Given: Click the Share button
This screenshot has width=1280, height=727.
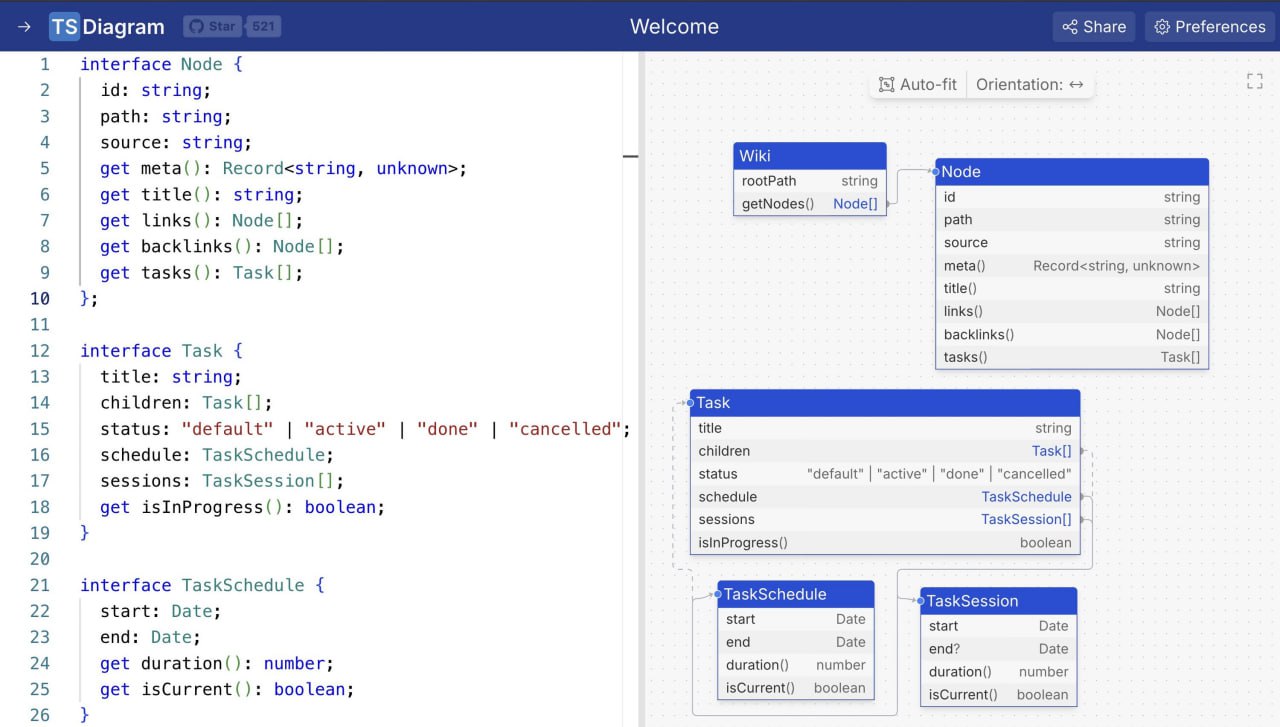Looking at the screenshot, I should (x=1094, y=27).
